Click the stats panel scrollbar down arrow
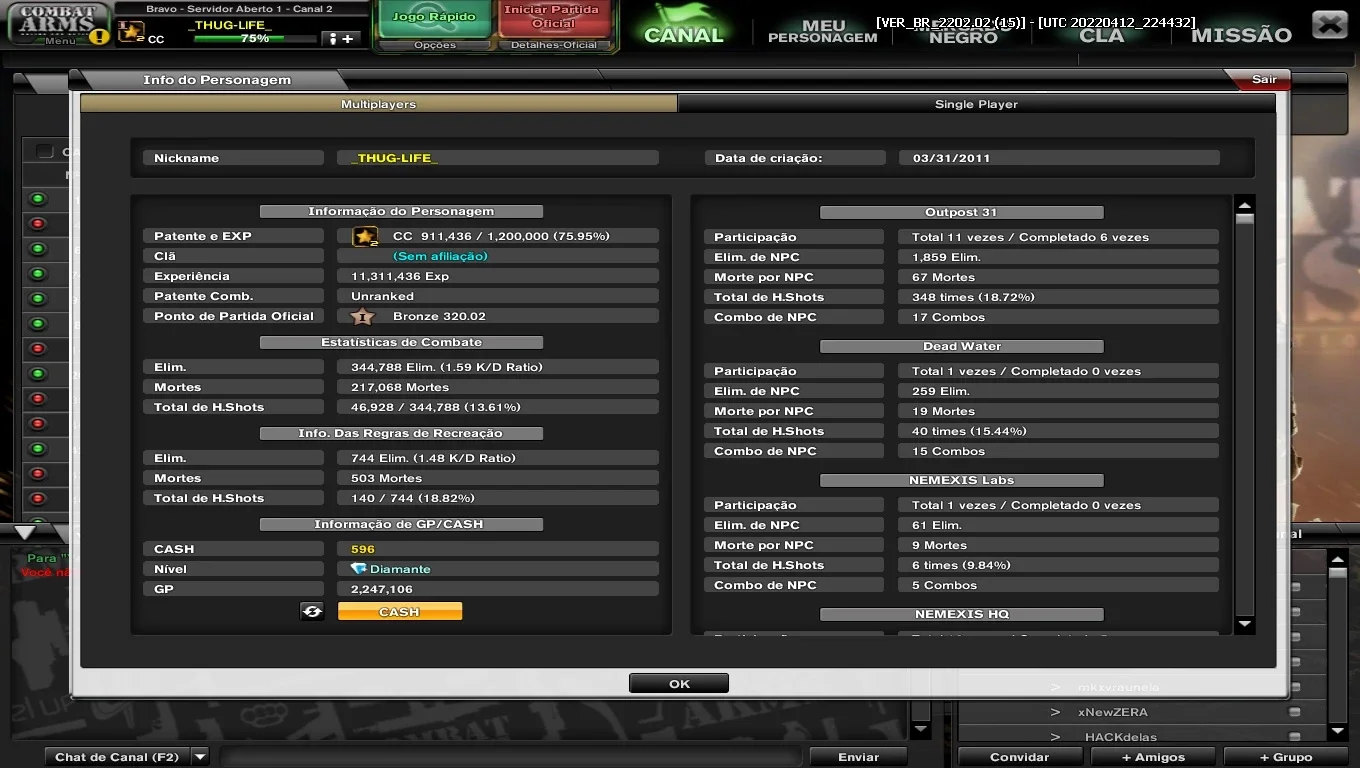The width and height of the screenshot is (1360, 768). click(x=1245, y=624)
